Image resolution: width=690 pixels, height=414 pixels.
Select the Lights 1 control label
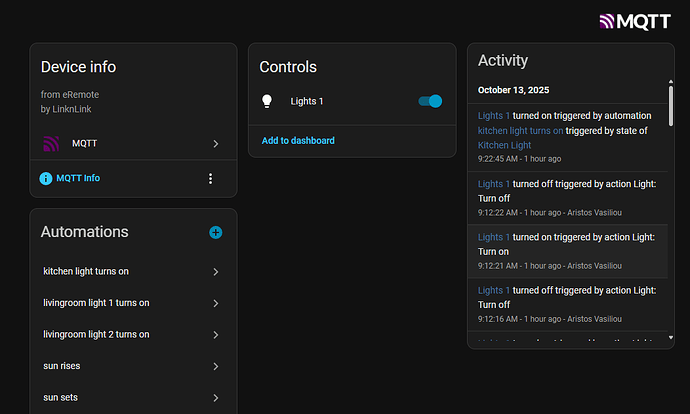(307, 101)
